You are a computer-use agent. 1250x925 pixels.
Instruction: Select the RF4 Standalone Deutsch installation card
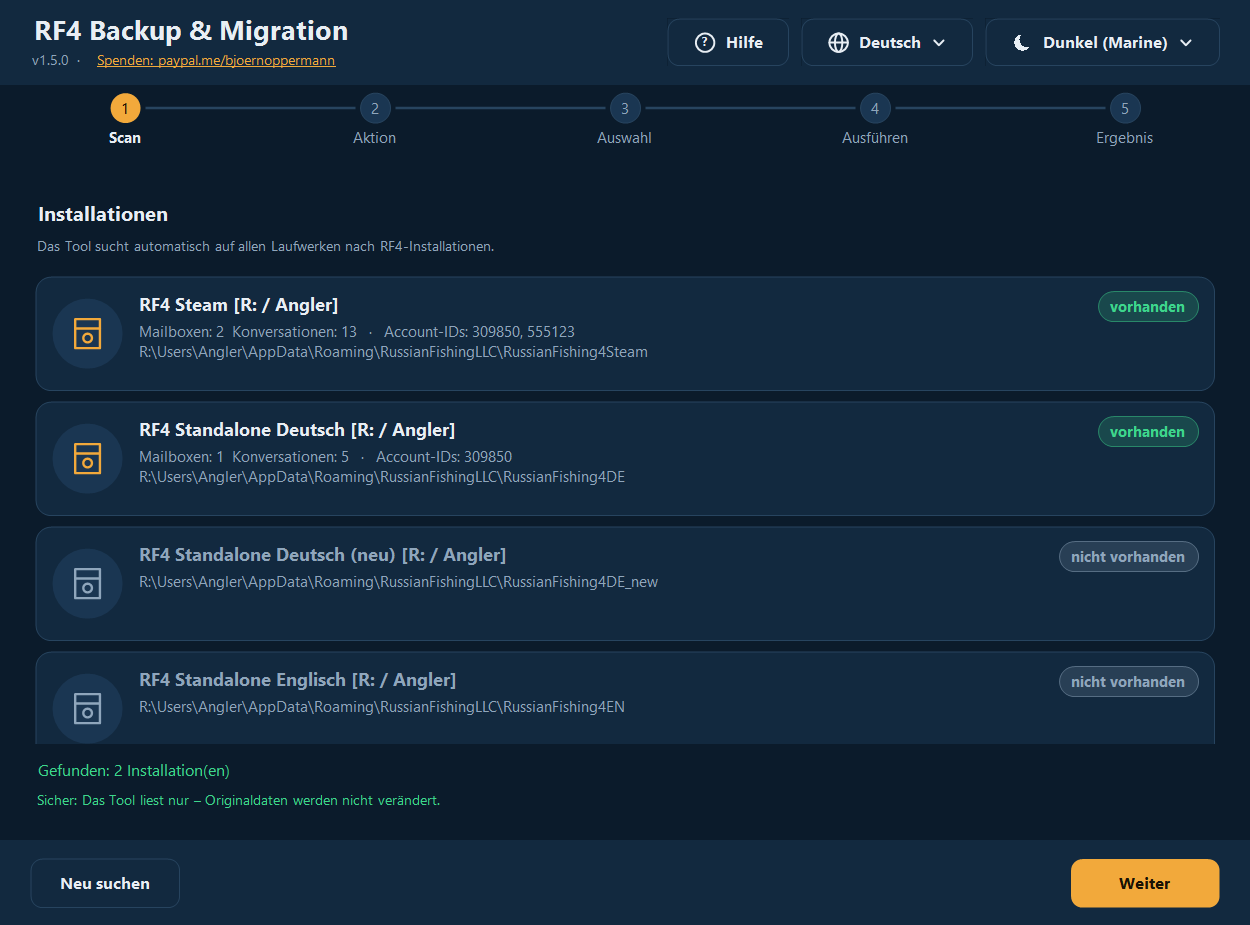pyautogui.click(x=625, y=459)
